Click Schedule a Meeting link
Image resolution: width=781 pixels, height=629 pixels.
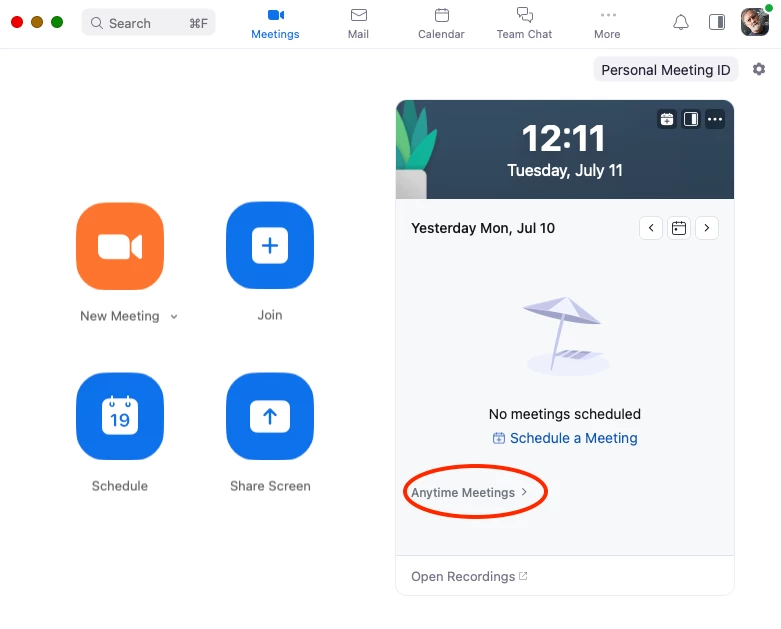[x=565, y=438]
